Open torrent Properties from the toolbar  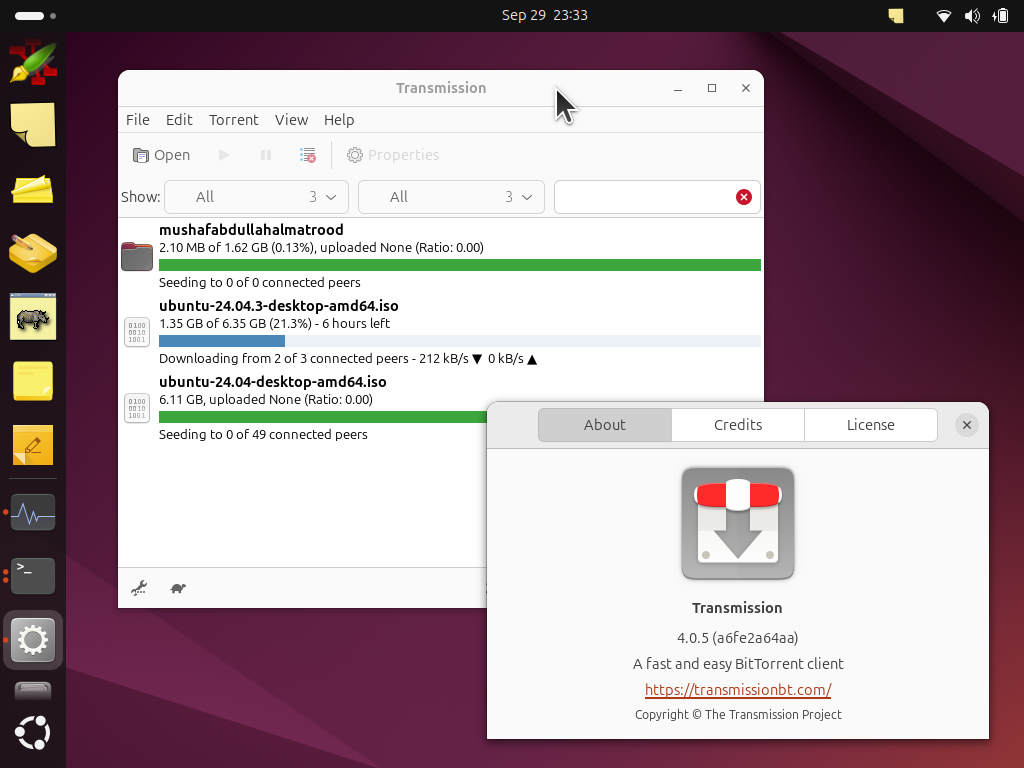[392, 155]
